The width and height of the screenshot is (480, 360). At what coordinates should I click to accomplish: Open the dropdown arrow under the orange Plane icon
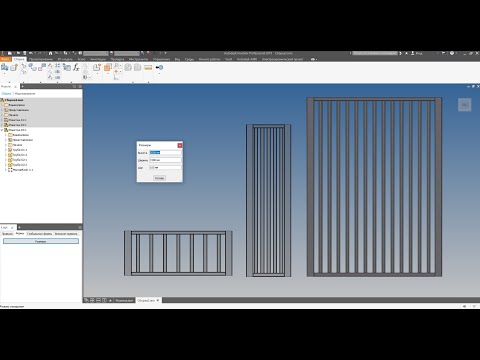(108, 74)
